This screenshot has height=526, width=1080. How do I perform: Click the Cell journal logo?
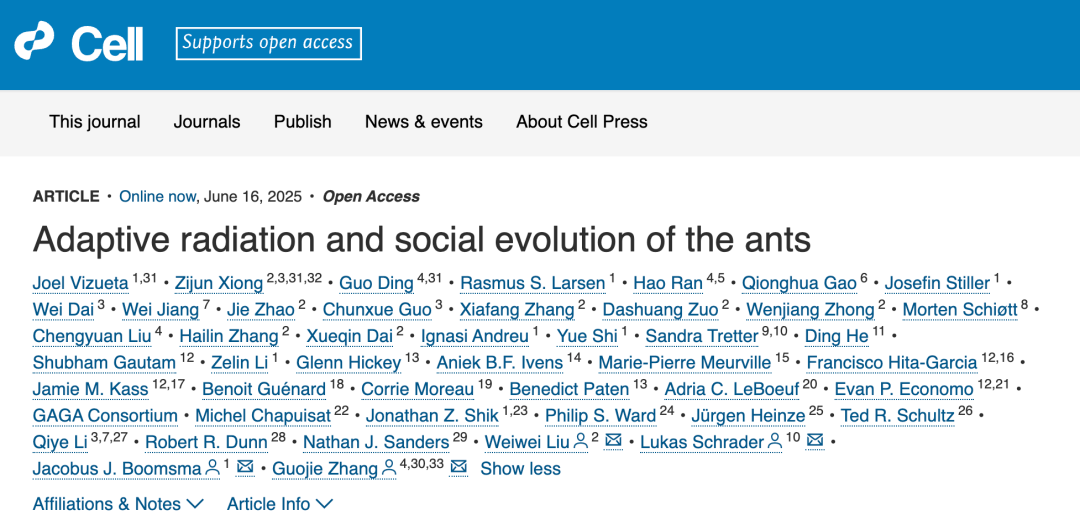tap(79, 43)
